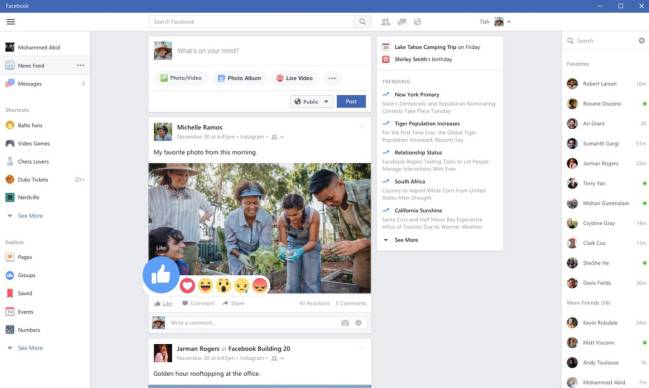Select the Sad reaction

(x=242, y=285)
